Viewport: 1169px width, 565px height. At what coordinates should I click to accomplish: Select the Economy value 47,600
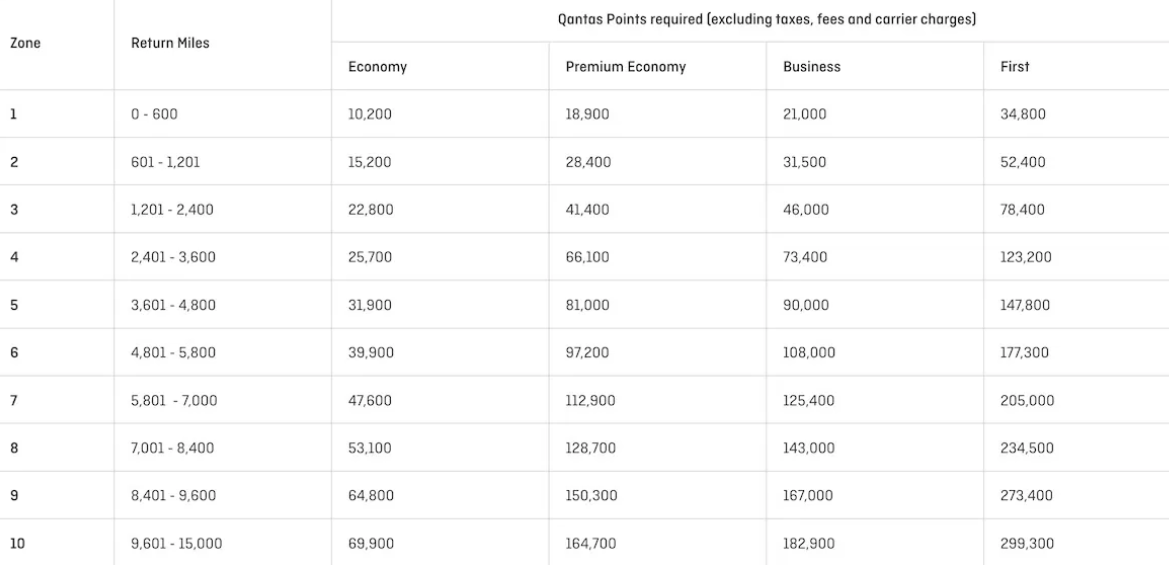point(370,400)
